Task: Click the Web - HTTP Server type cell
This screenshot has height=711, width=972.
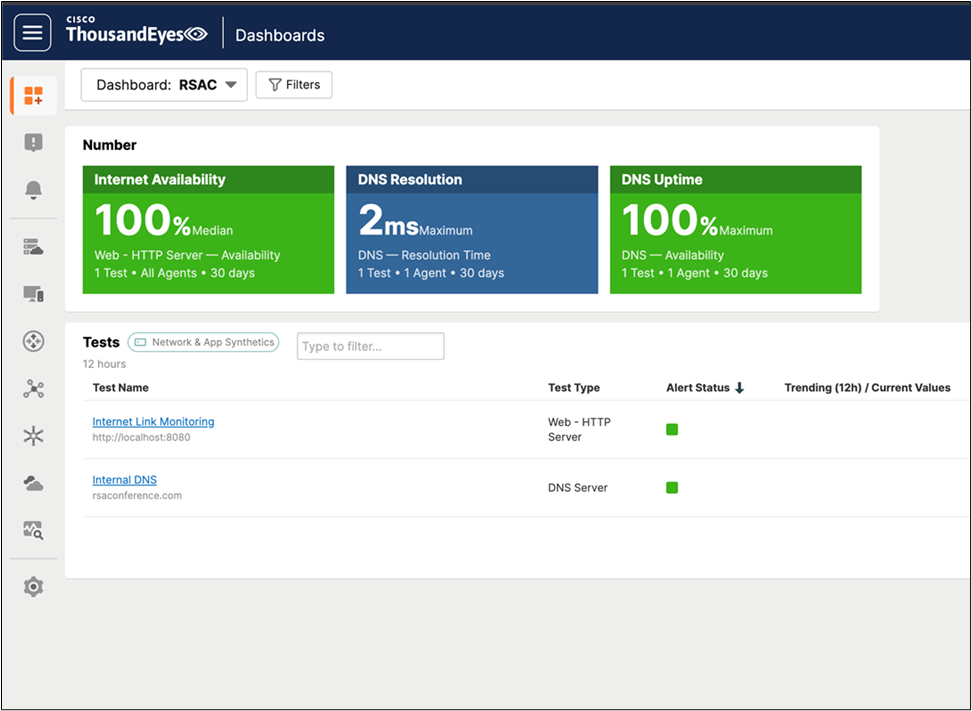Action: pos(579,430)
